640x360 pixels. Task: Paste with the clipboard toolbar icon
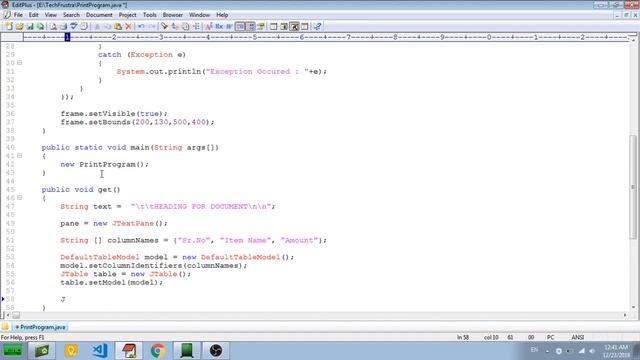pos(118,27)
